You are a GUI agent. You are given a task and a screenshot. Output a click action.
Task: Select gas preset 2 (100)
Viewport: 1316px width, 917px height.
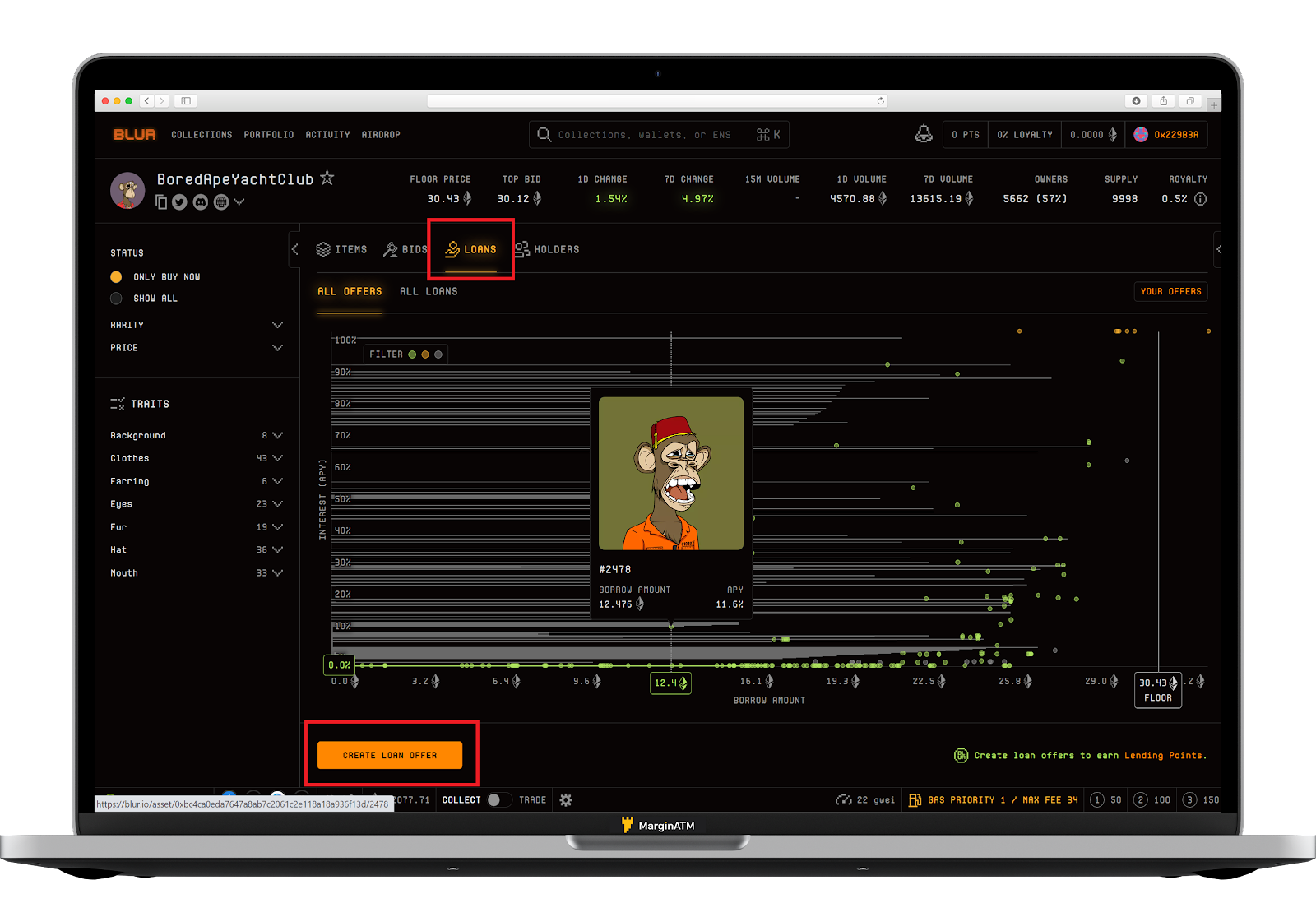[1151, 800]
